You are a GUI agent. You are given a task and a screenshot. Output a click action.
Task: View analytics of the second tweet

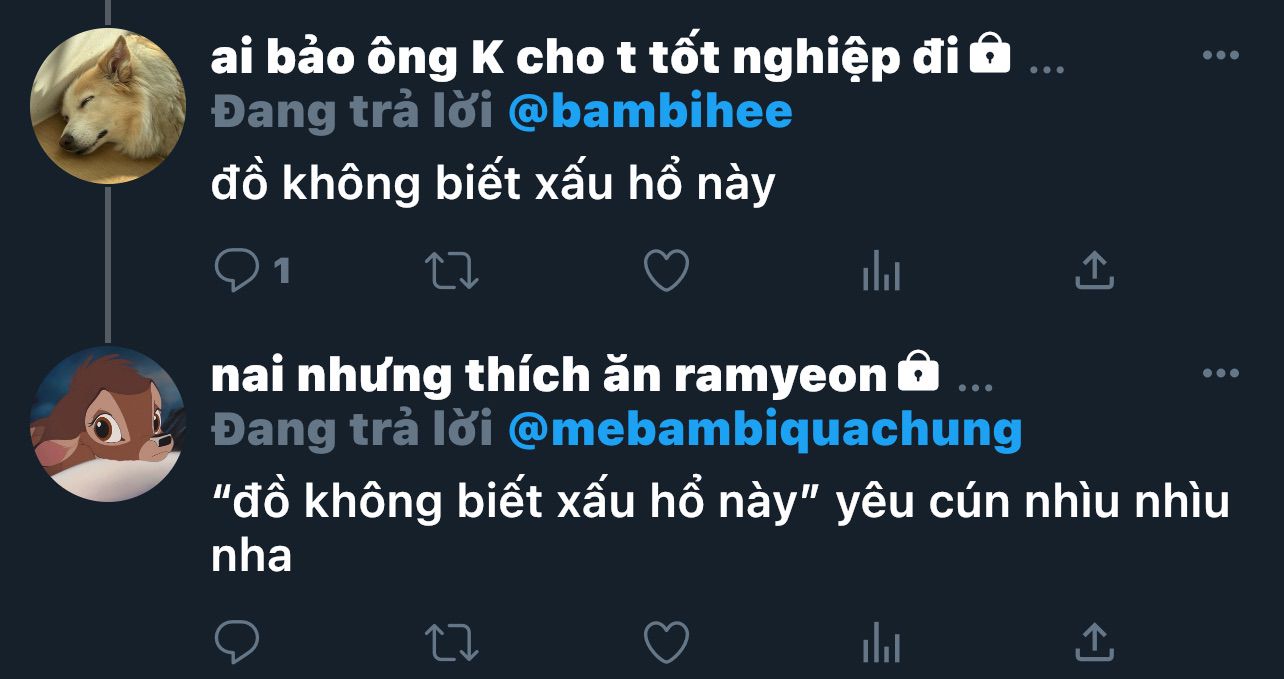click(x=881, y=643)
